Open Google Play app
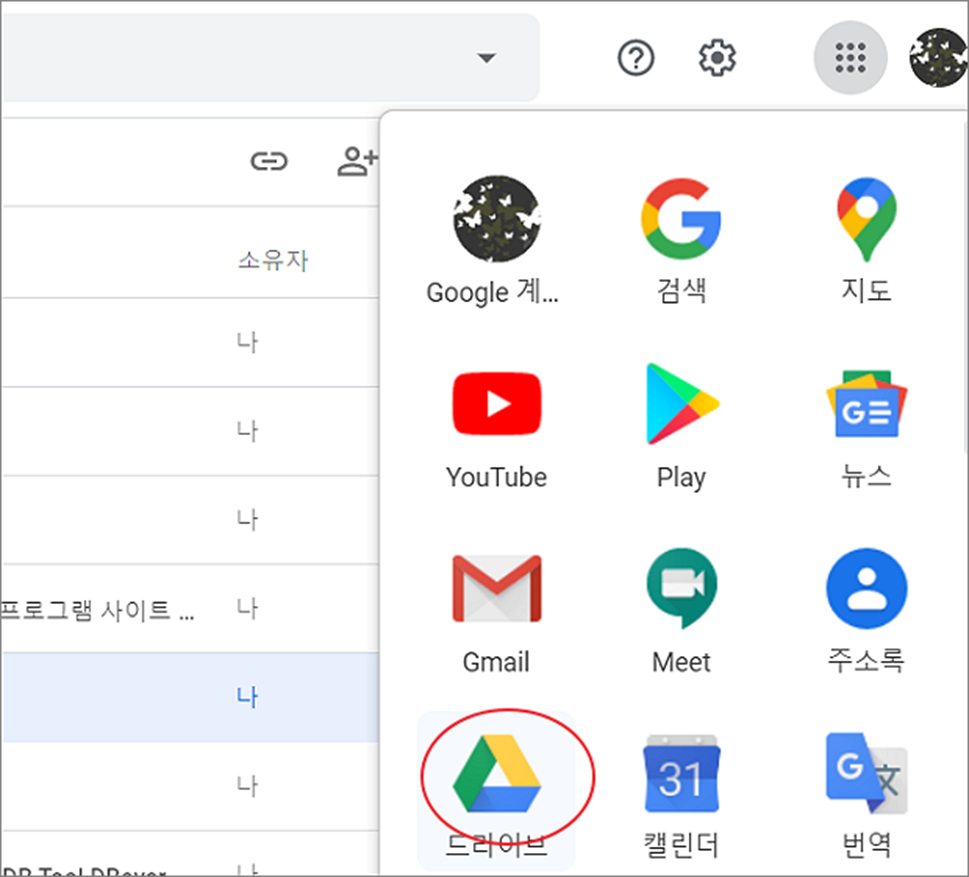The image size is (969, 877). [x=681, y=426]
